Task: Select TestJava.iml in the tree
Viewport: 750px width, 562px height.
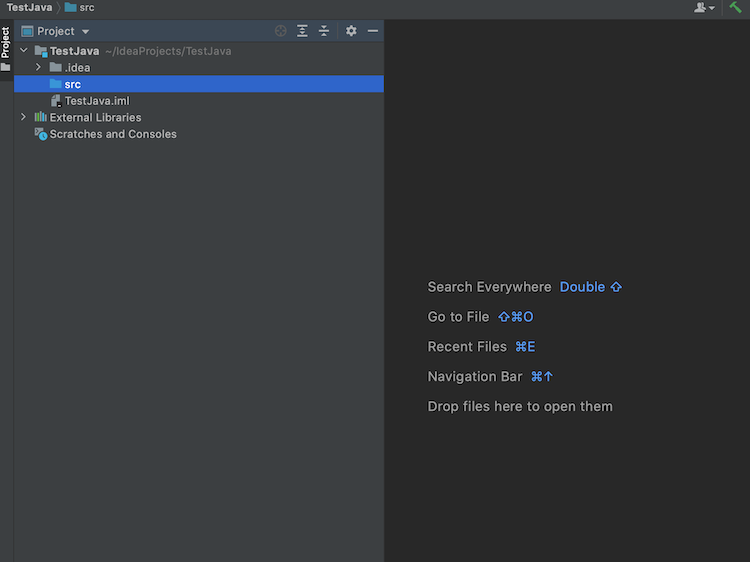Action: click(x=97, y=101)
